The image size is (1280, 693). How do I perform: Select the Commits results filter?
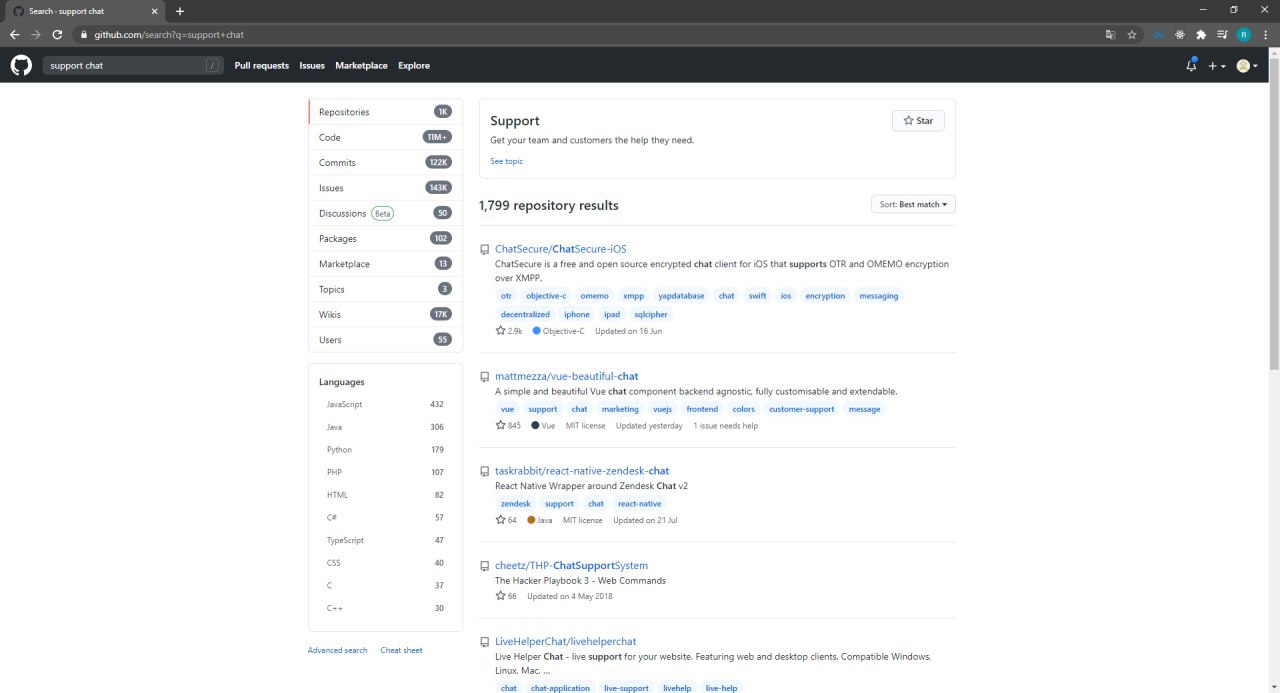click(x=385, y=162)
